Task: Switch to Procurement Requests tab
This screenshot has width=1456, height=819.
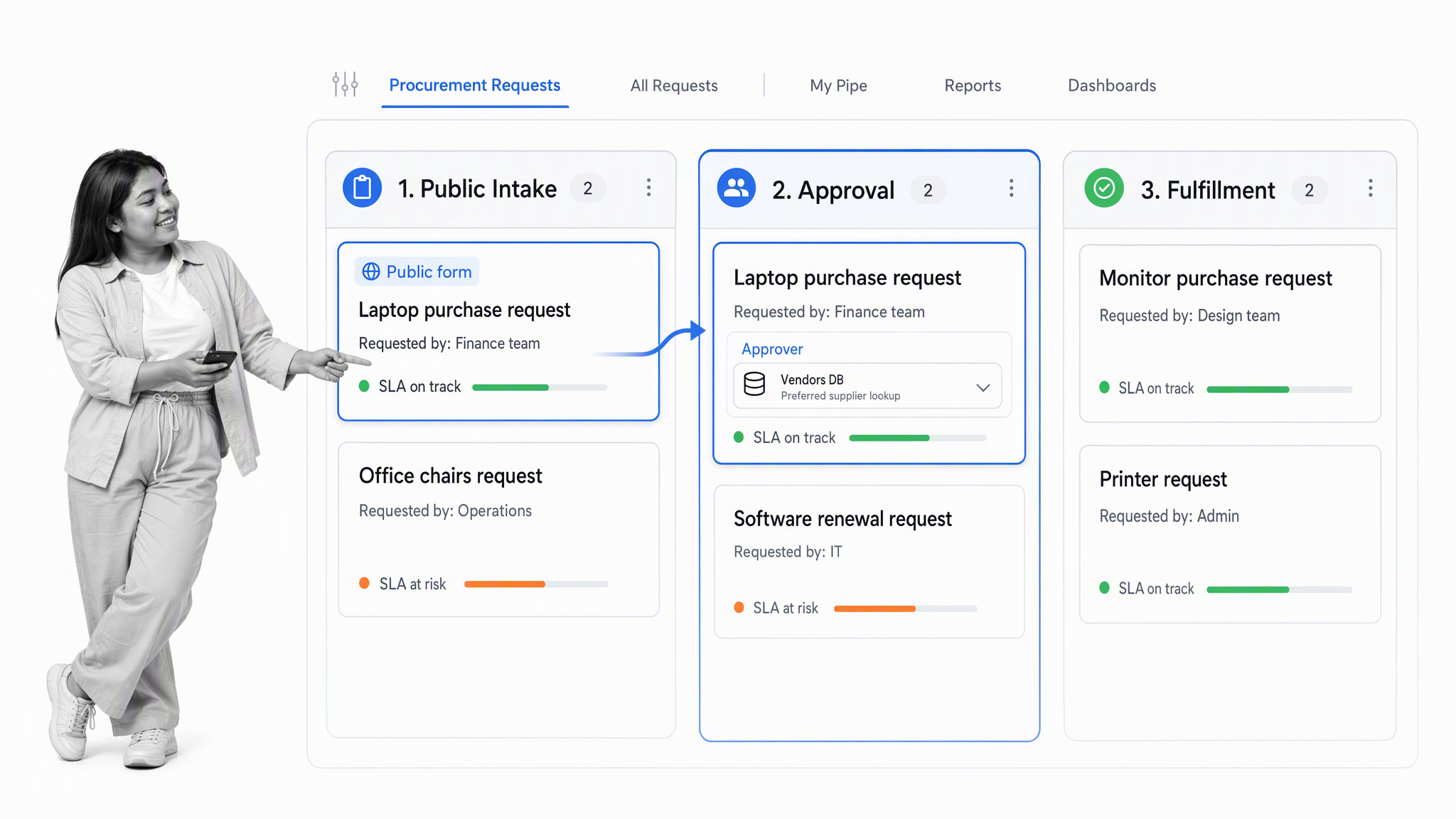Action: tap(475, 85)
